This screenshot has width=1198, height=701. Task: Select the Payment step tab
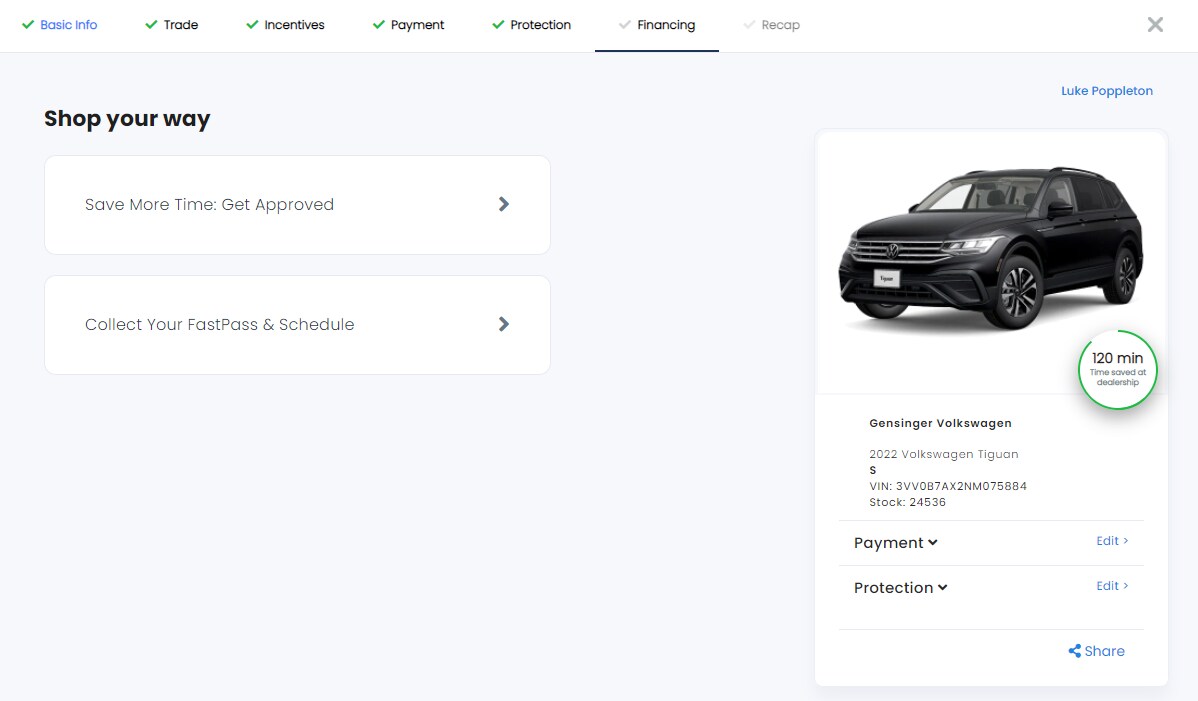pos(408,25)
